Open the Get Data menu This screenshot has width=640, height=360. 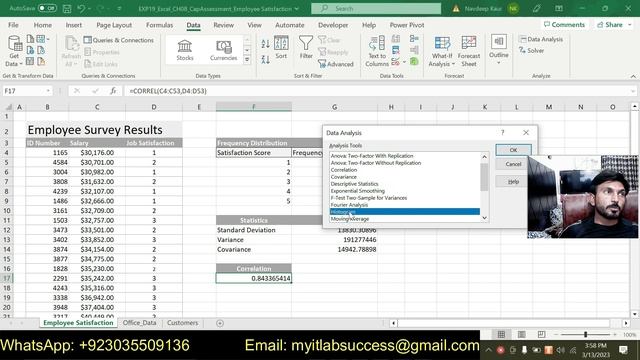[x=14, y=51]
